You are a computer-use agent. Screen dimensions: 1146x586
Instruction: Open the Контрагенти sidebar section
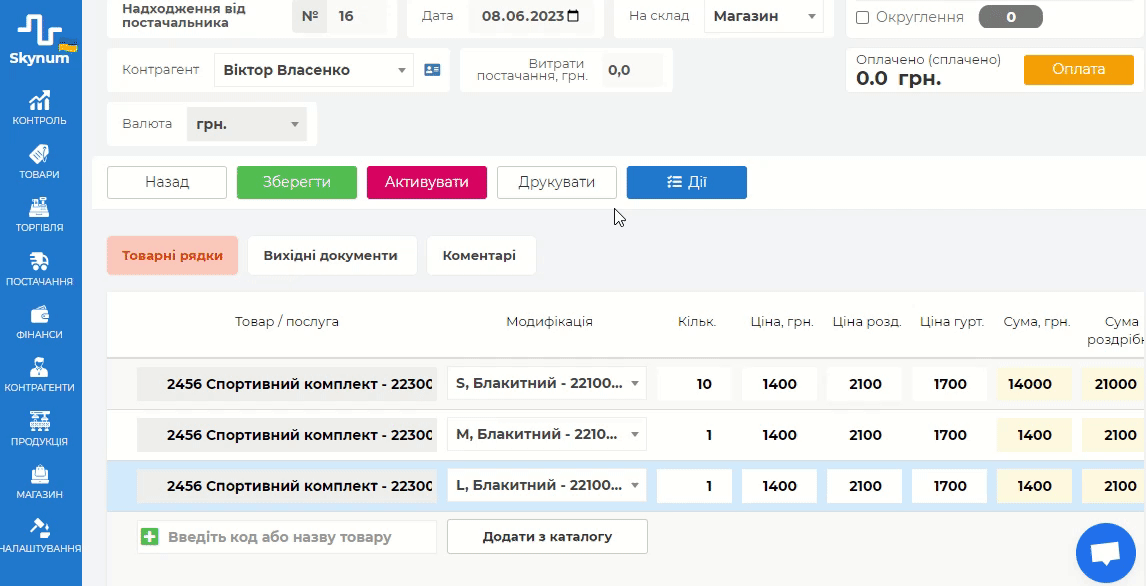pos(39,375)
